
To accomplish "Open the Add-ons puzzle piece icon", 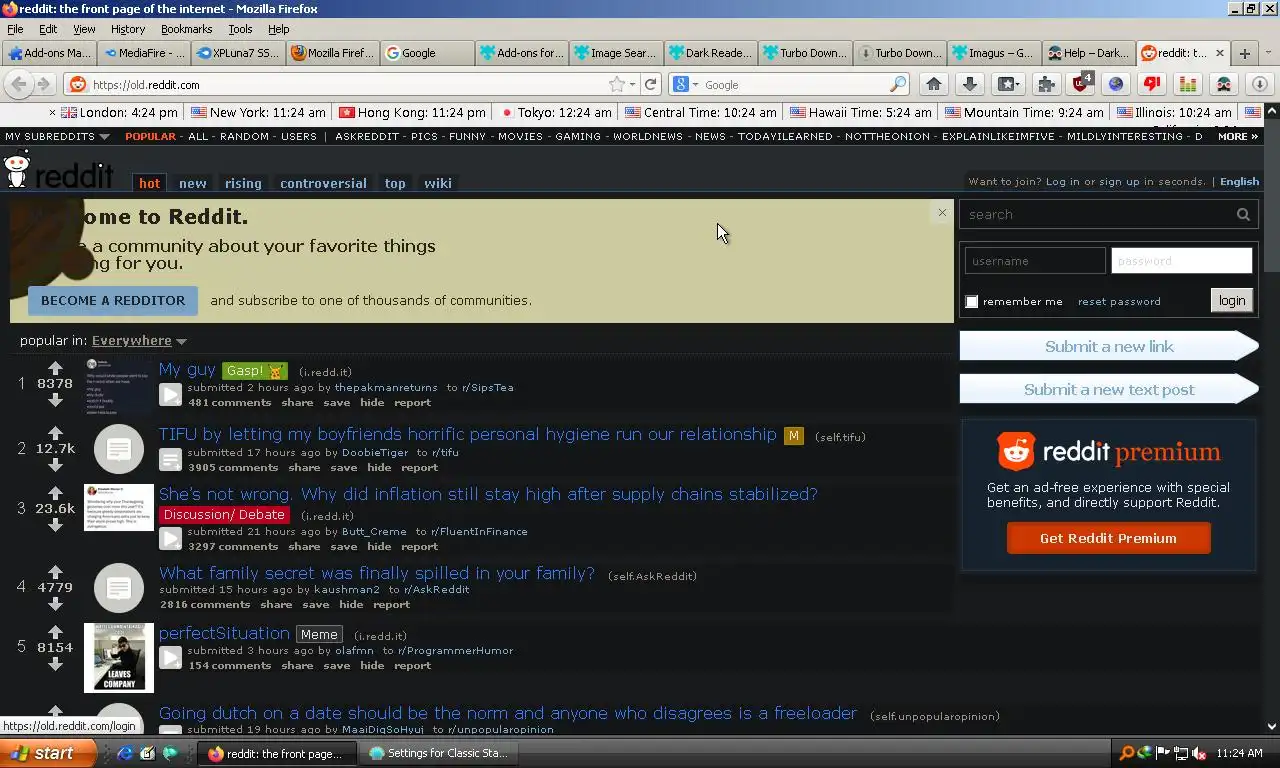I will 1046,84.
